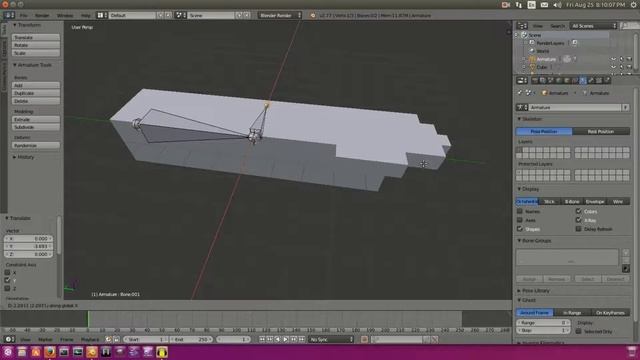Screen dimensions: 640x360
Task: Switch armature display to B-Bone
Action: (x=572, y=201)
